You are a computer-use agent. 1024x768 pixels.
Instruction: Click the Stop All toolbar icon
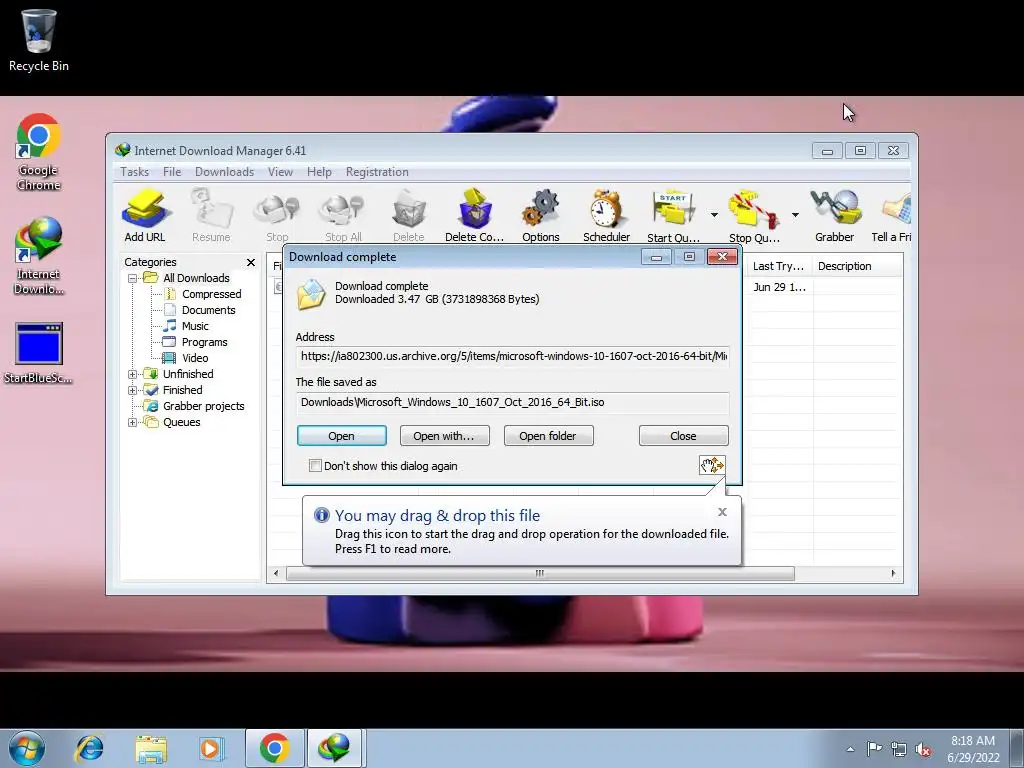[x=343, y=216]
